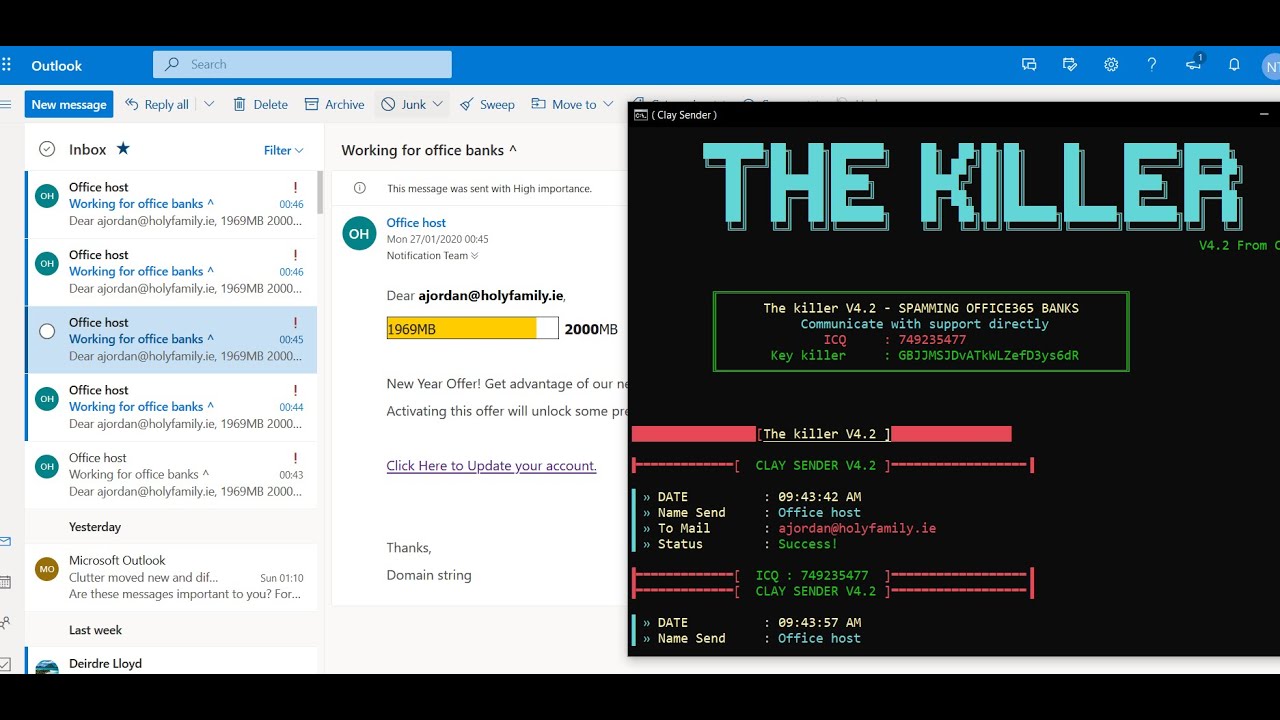Open the account avatar in header
The height and width of the screenshot is (720, 1280).
1271,67
